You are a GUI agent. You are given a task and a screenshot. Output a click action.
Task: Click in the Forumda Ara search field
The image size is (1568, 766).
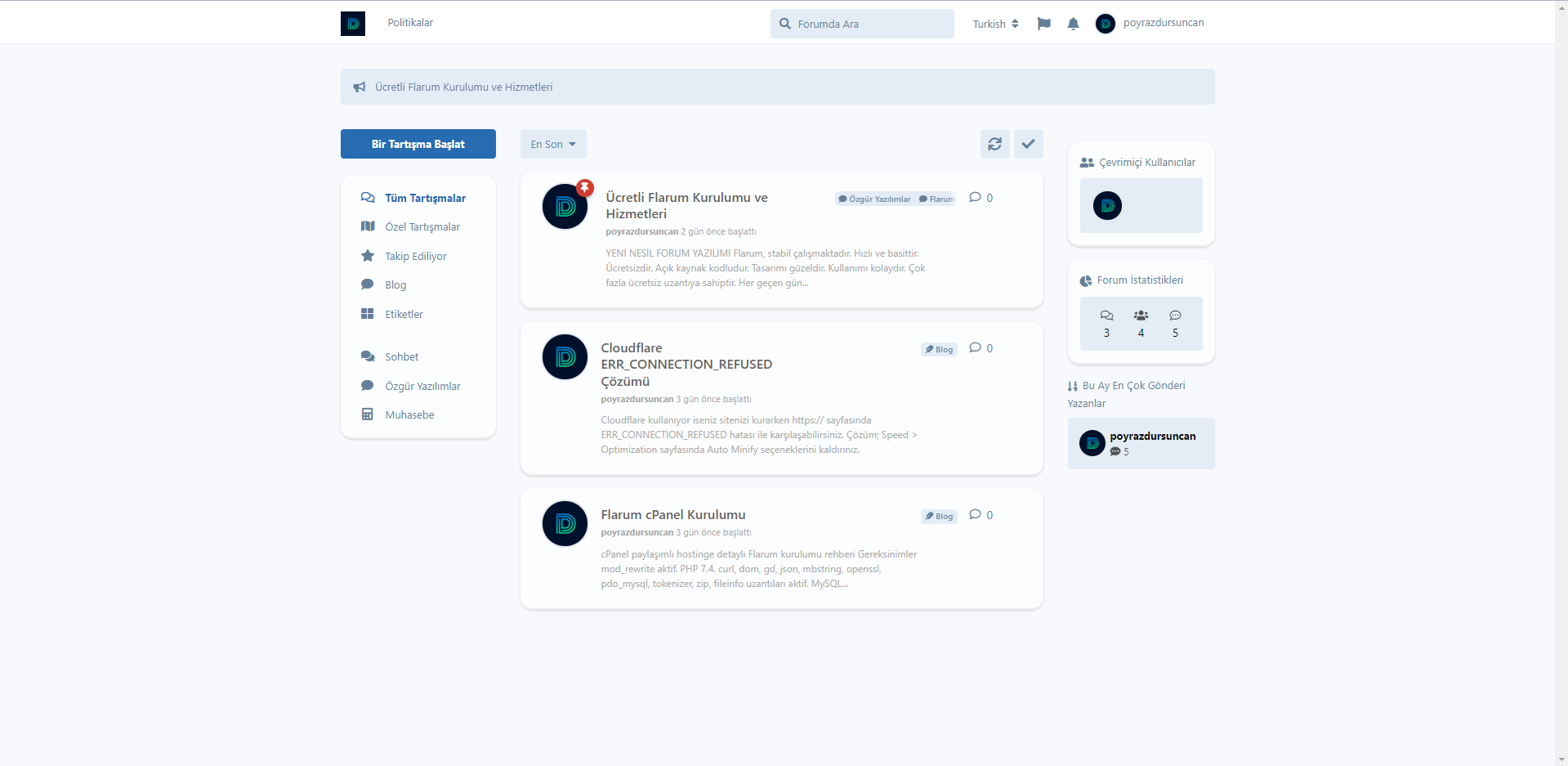click(862, 24)
